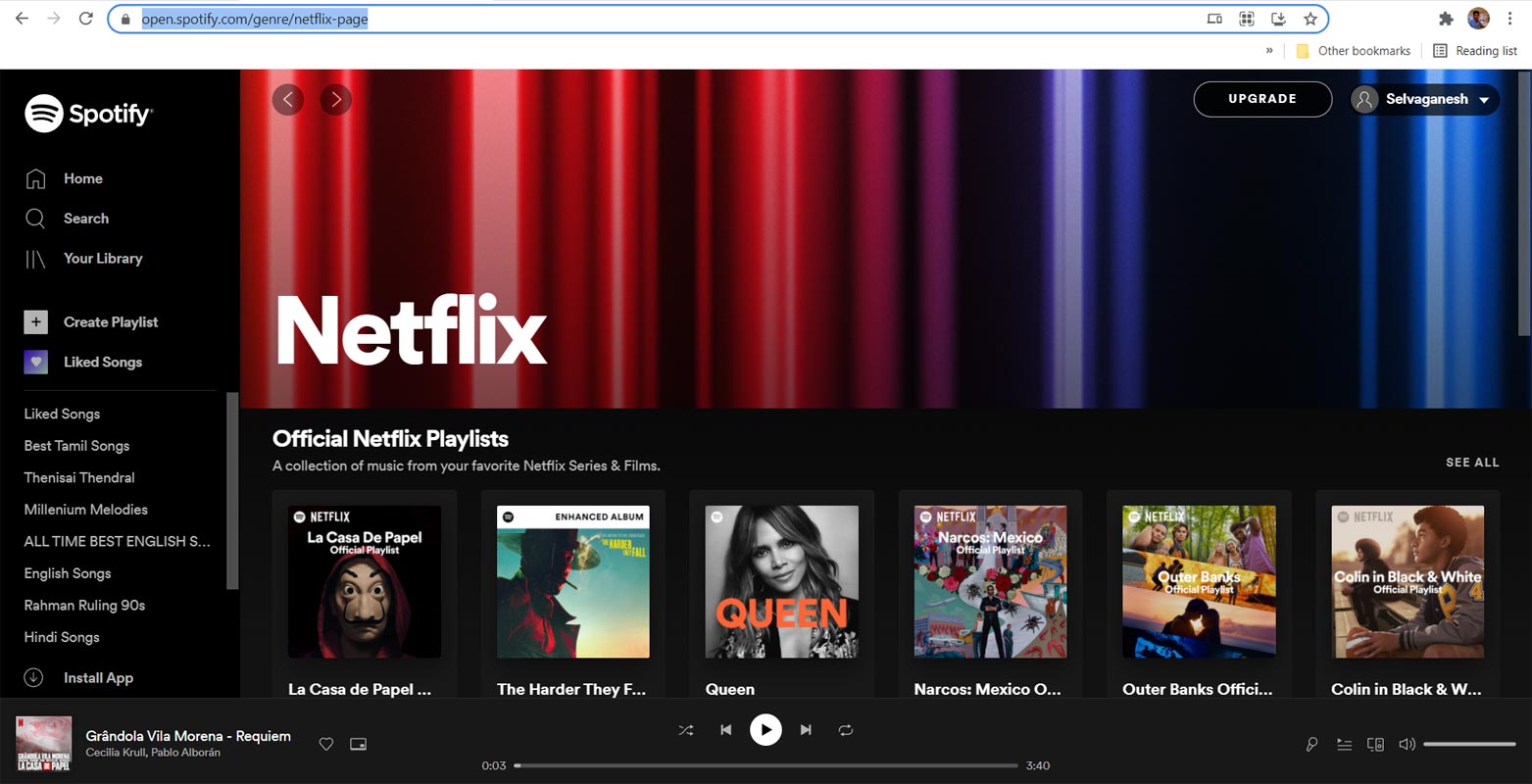Open the Chrome profile avatar
1532x784 pixels.
pos(1478,18)
